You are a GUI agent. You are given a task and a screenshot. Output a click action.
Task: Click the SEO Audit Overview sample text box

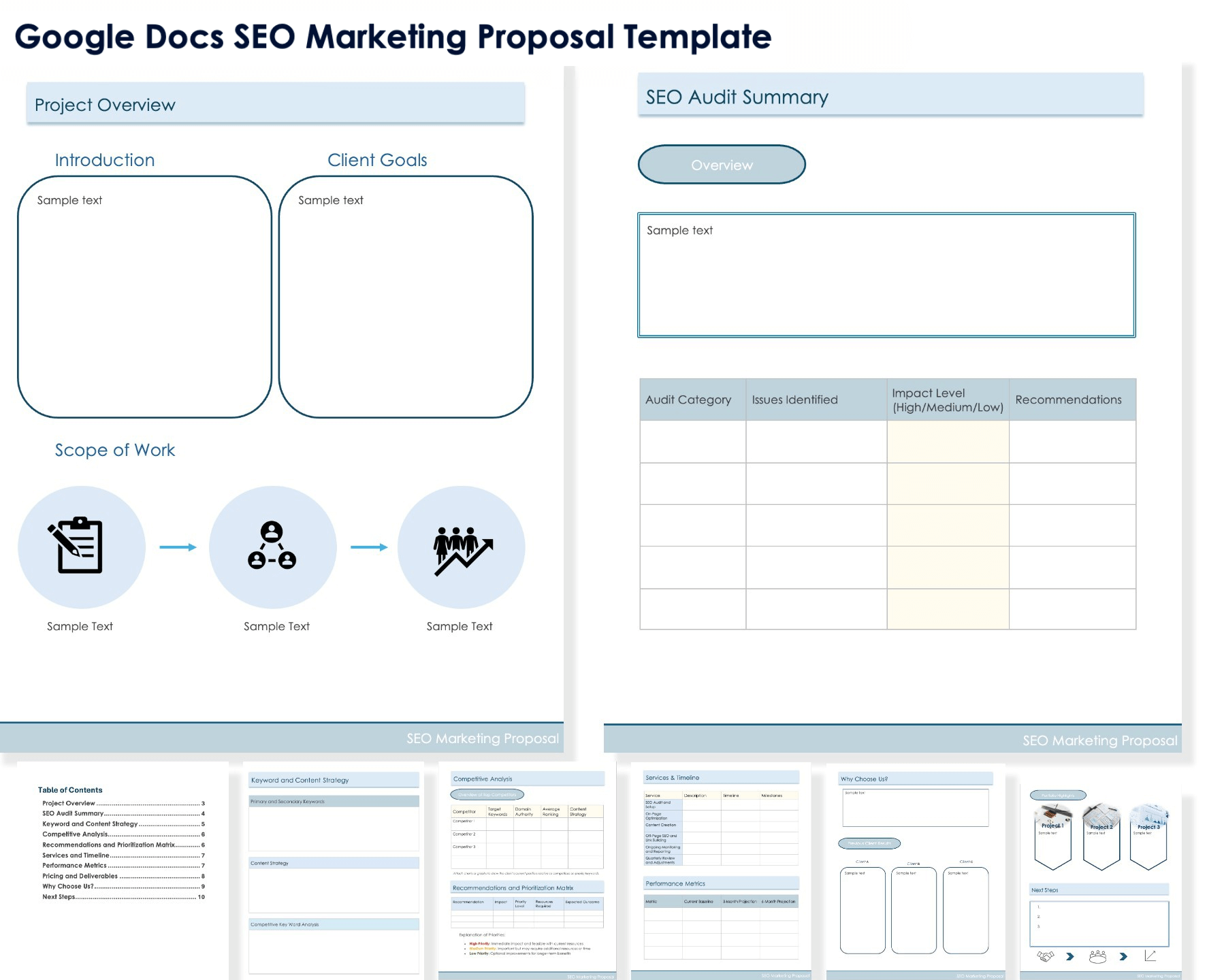[x=886, y=275]
